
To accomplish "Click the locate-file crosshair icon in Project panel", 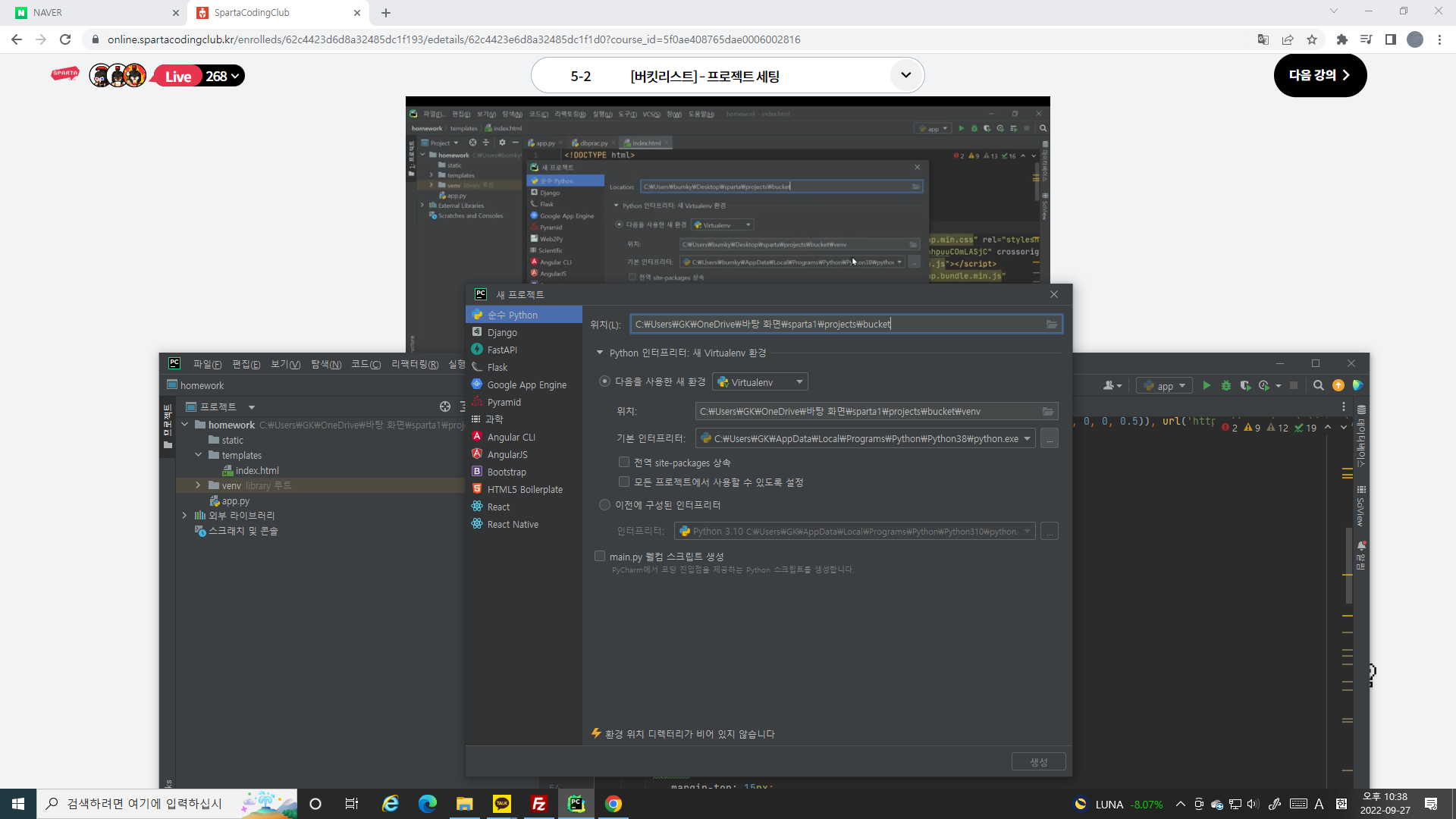I will click(445, 406).
